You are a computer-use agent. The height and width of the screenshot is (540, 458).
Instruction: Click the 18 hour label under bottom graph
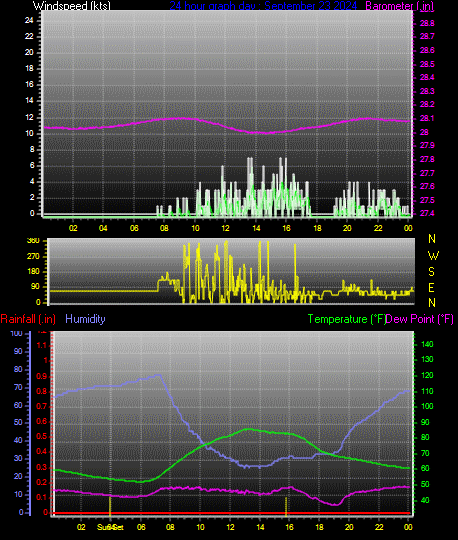coord(319,527)
